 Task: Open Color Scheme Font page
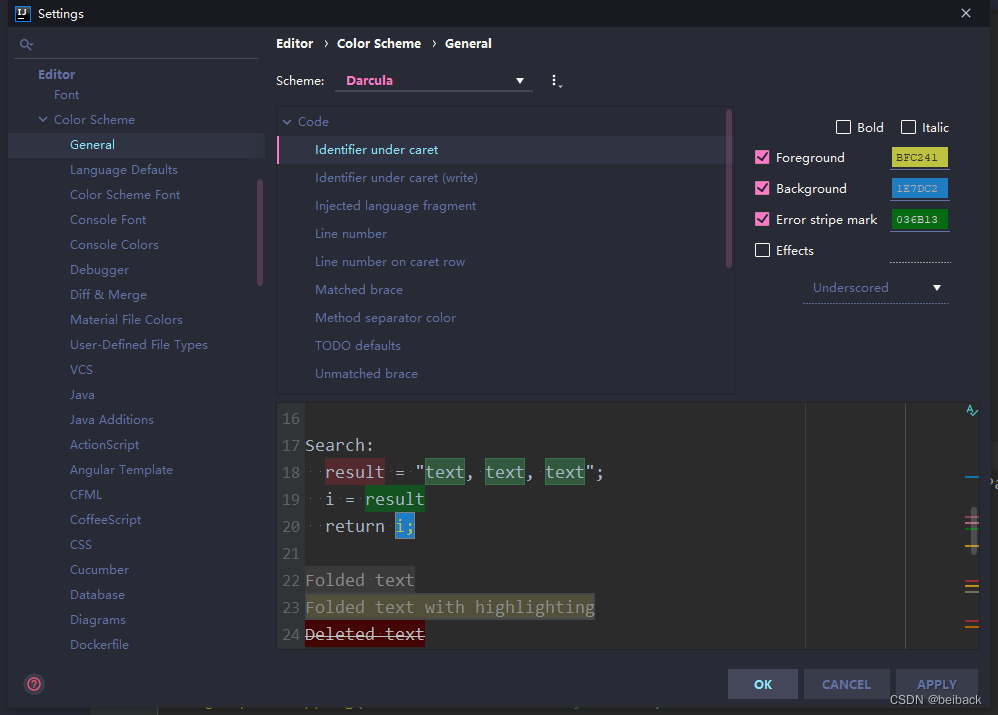coord(125,195)
